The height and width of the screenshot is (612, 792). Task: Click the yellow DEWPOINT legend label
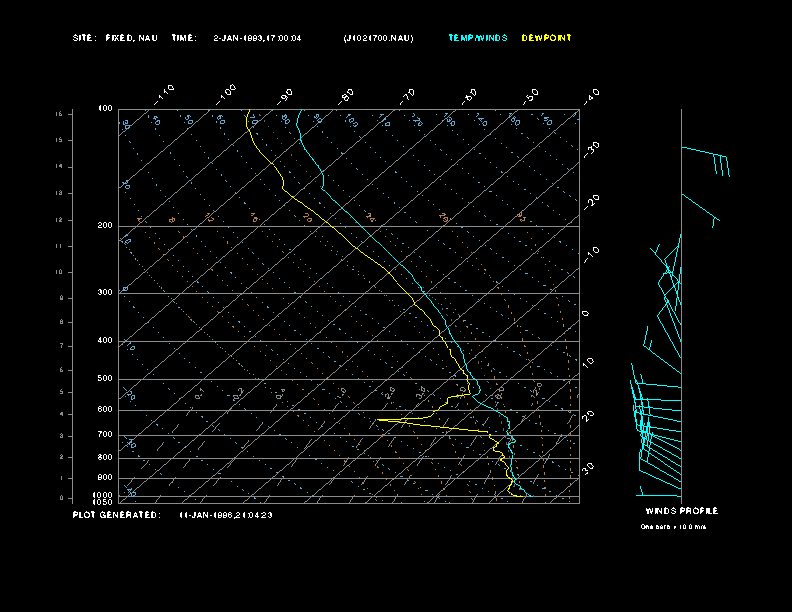click(x=546, y=38)
